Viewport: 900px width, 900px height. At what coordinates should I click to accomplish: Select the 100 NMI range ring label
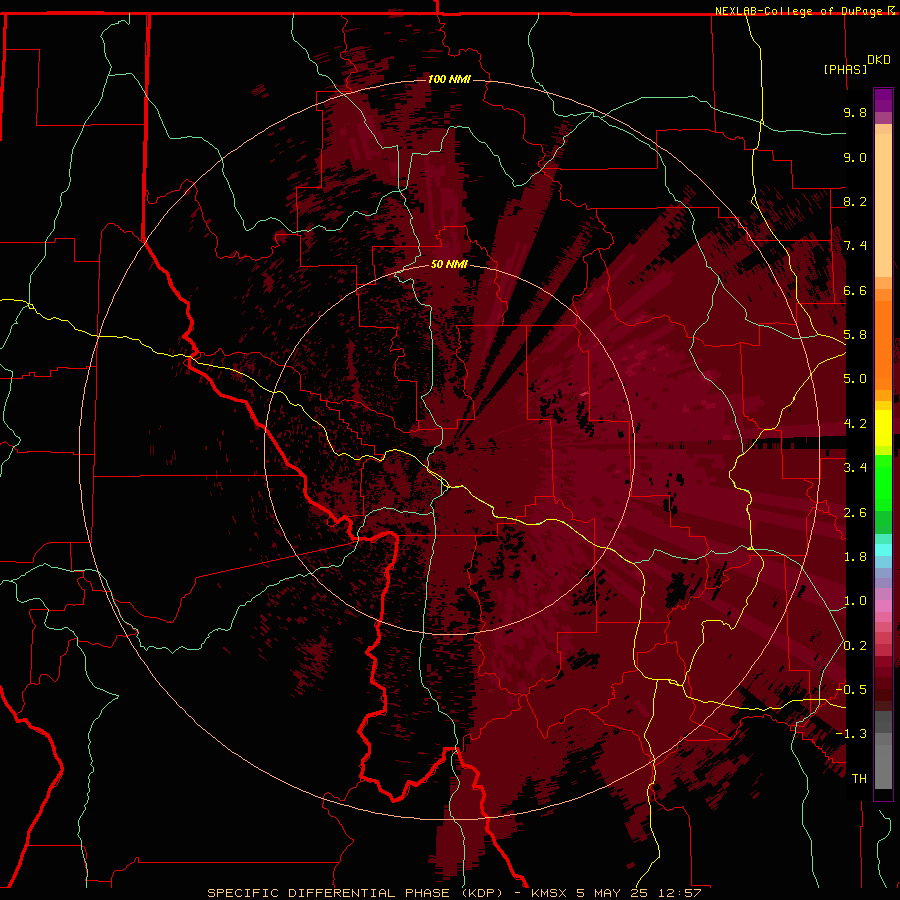449,79
